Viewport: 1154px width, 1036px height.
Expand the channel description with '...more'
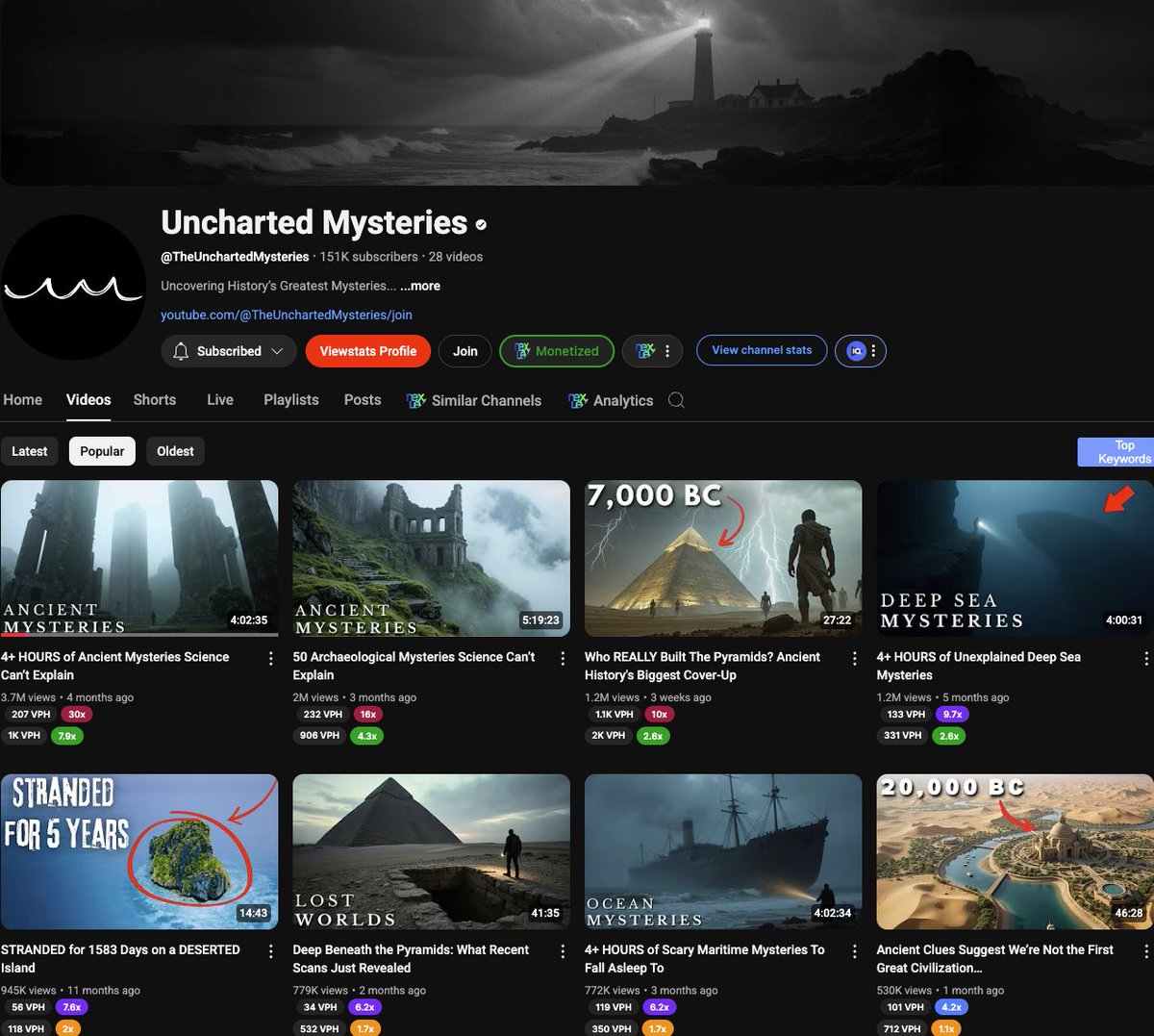(420, 286)
